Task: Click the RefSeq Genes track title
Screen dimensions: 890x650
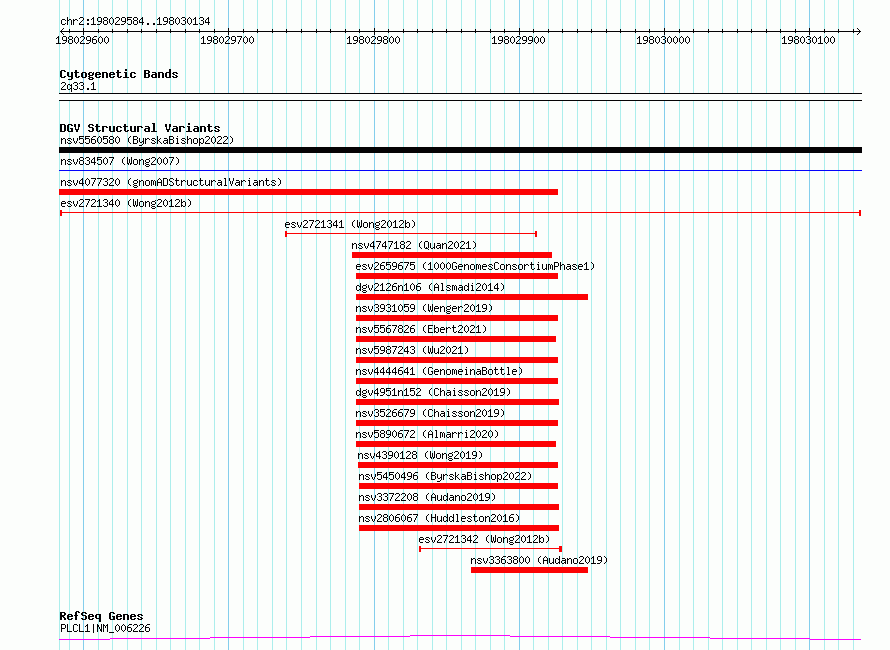Action: tap(101, 616)
